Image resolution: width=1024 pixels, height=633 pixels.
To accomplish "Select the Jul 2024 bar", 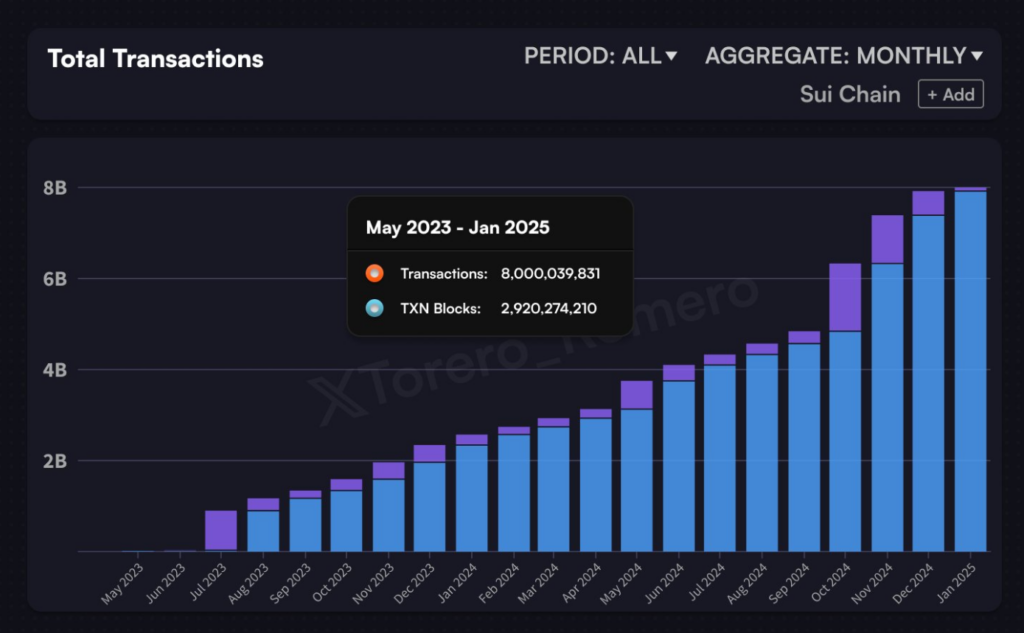I will [720, 453].
